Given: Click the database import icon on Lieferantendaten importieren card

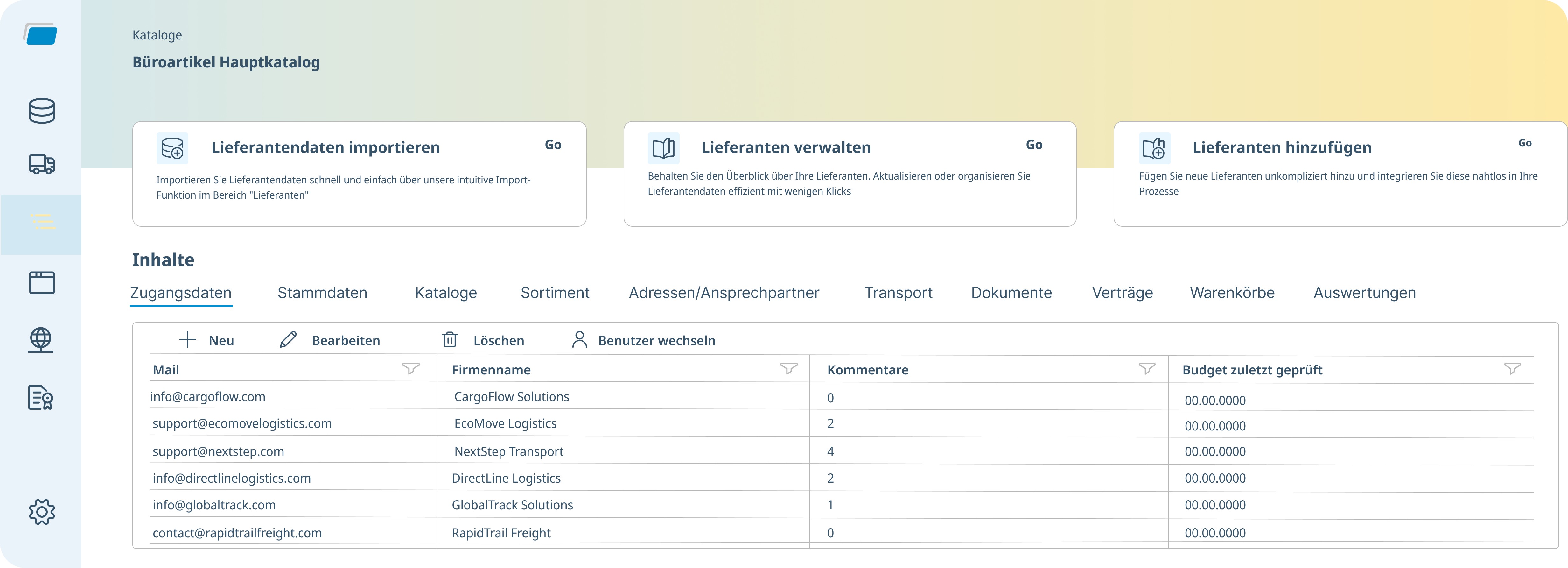Looking at the screenshot, I should [172, 148].
